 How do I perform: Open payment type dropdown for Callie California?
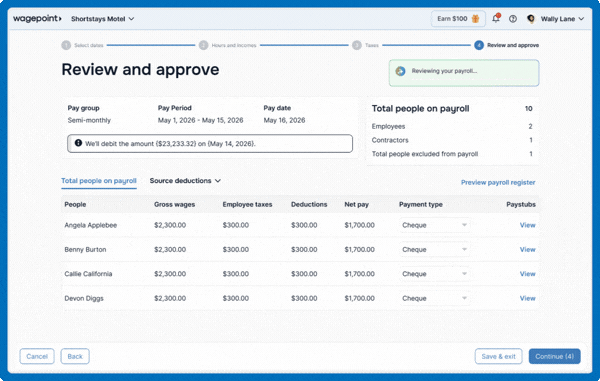435,274
